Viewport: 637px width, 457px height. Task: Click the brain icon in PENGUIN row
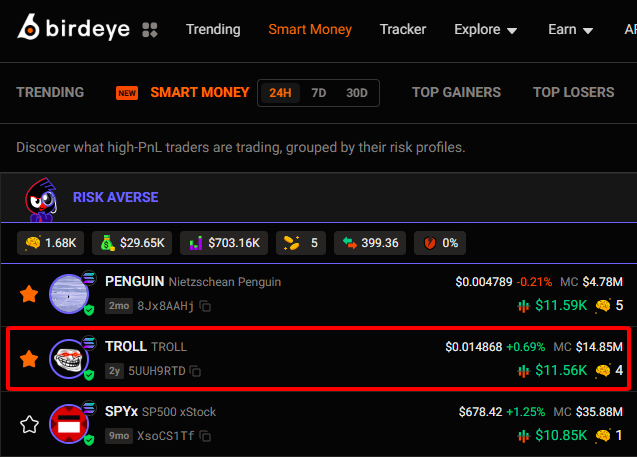603,305
